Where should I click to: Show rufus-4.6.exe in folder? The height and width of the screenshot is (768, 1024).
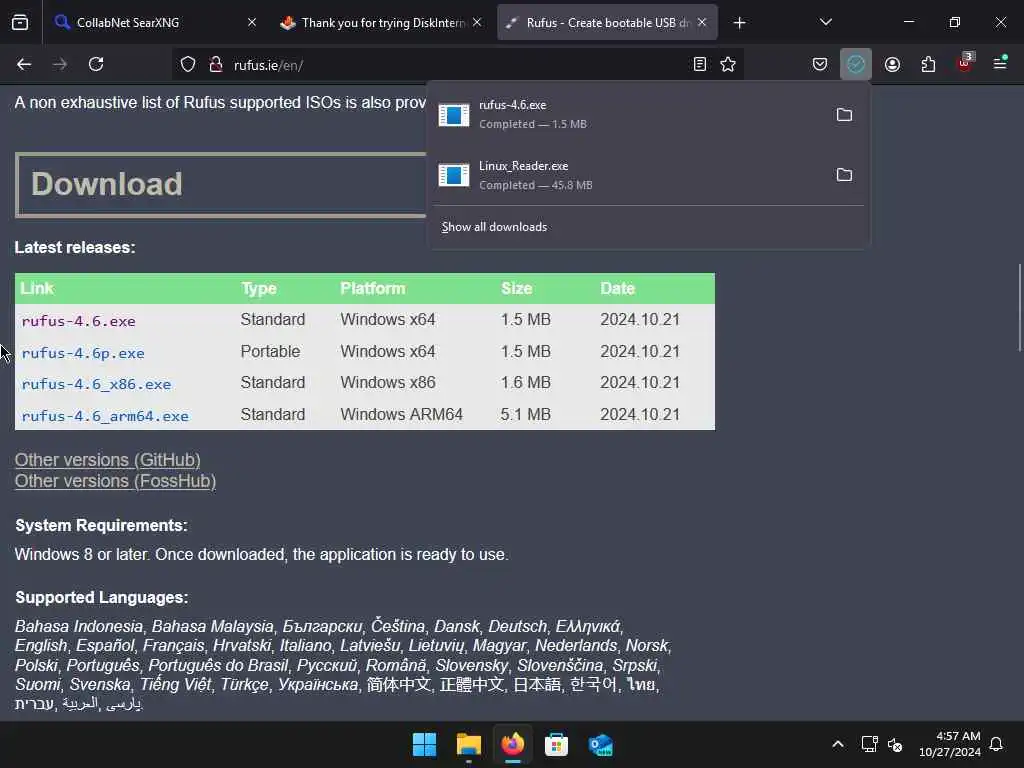tap(844, 115)
